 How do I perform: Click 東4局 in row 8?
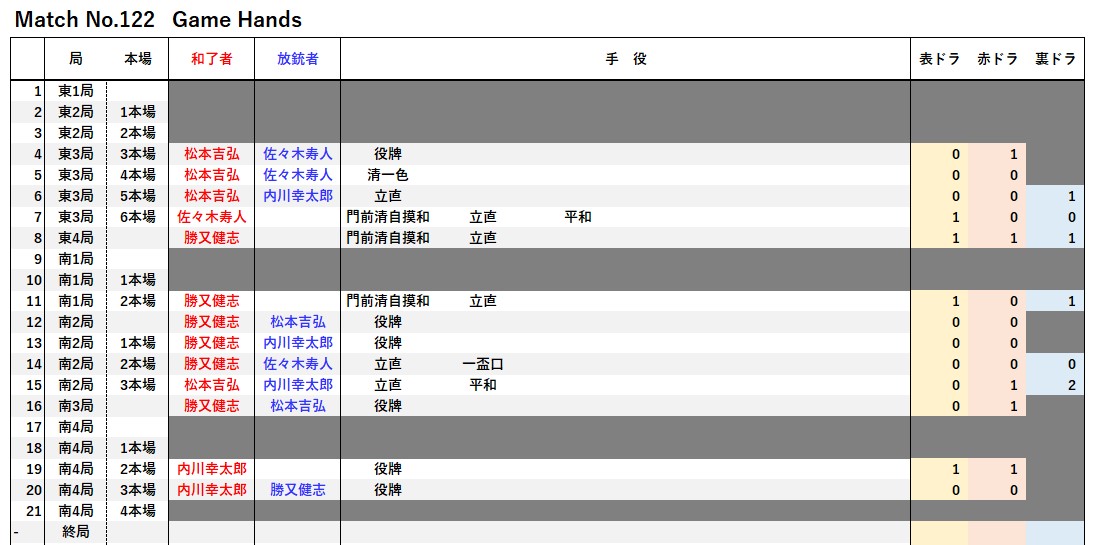(75, 238)
